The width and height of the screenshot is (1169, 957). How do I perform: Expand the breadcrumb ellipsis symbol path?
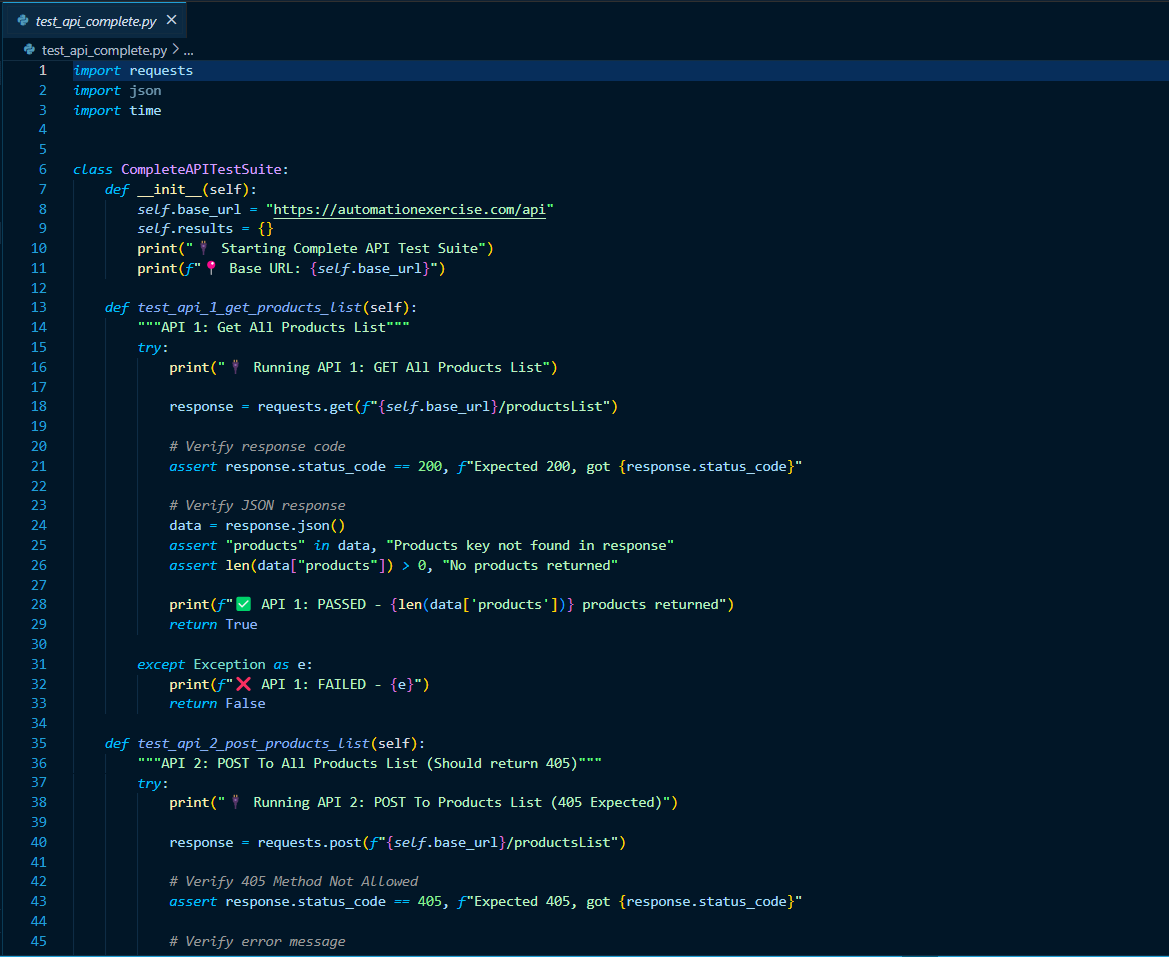[189, 50]
